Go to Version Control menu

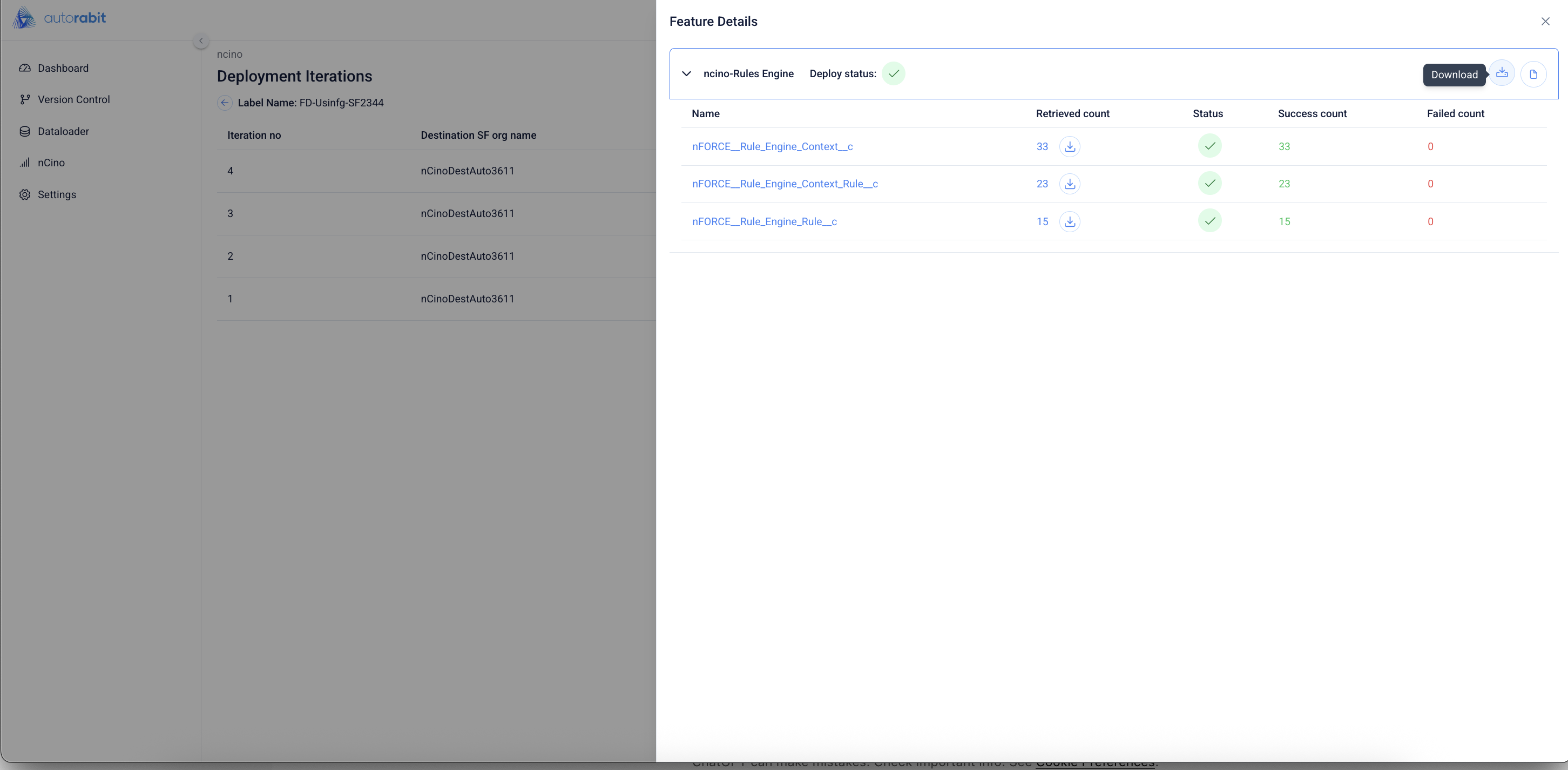pyautogui.click(x=73, y=99)
